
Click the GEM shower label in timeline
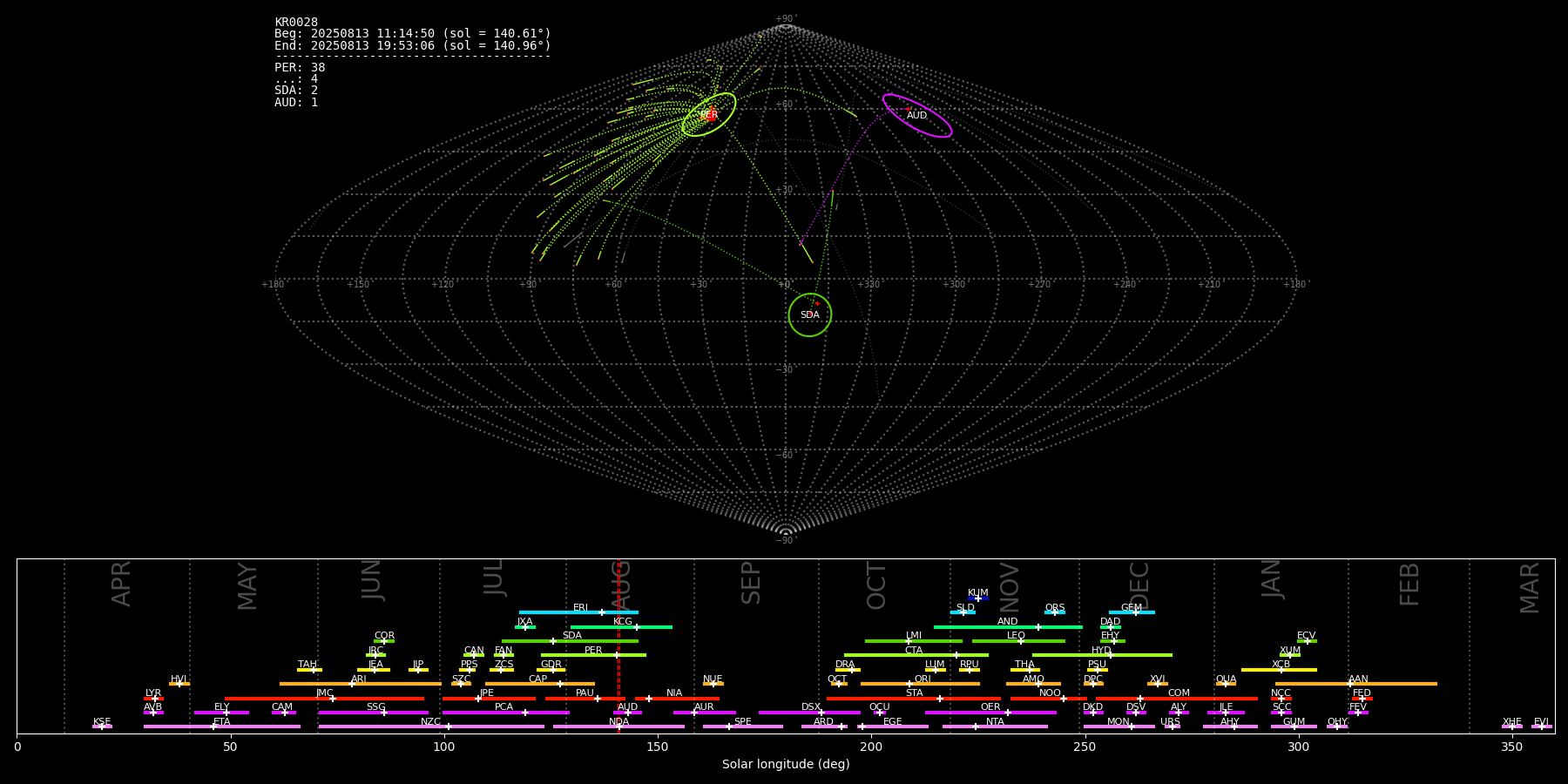pyautogui.click(x=1132, y=608)
